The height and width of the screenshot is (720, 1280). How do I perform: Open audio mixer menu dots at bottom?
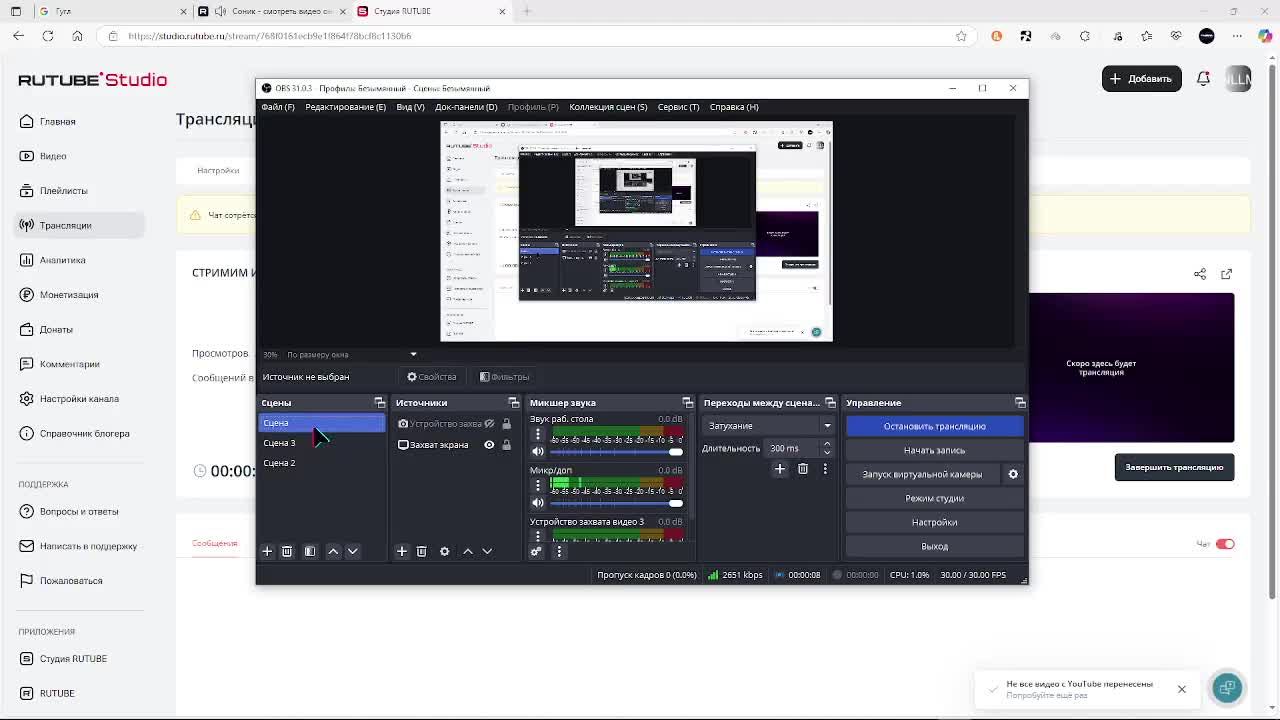[x=559, y=551]
